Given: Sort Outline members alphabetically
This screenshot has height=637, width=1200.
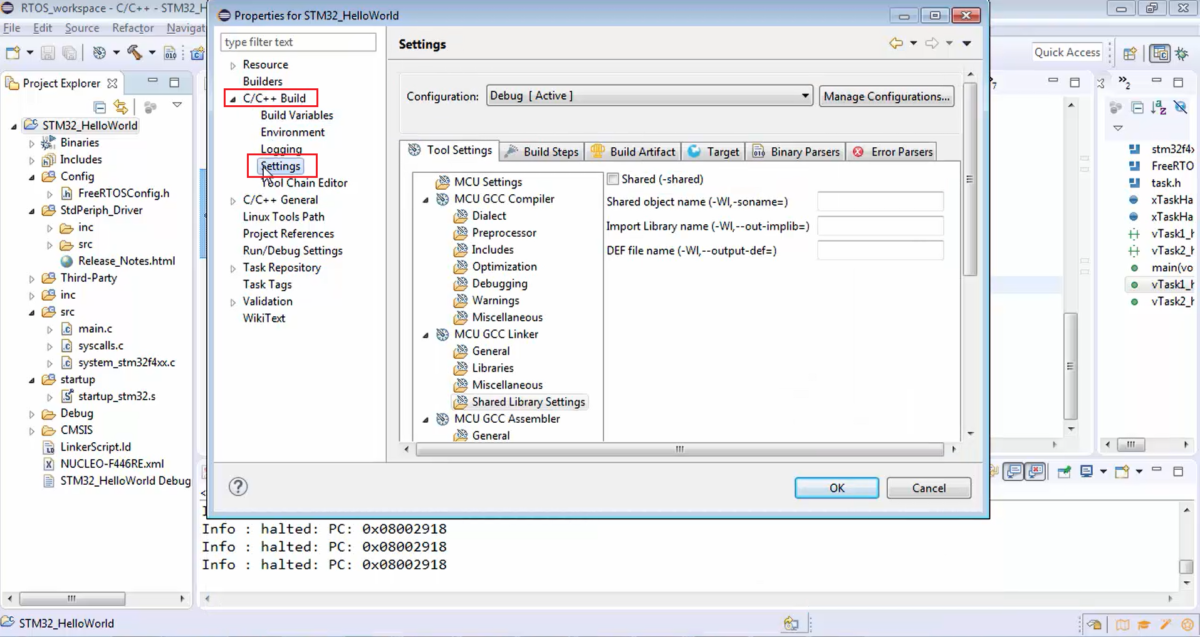Looking at the screenshot, I should click(x=1158, y=107).
